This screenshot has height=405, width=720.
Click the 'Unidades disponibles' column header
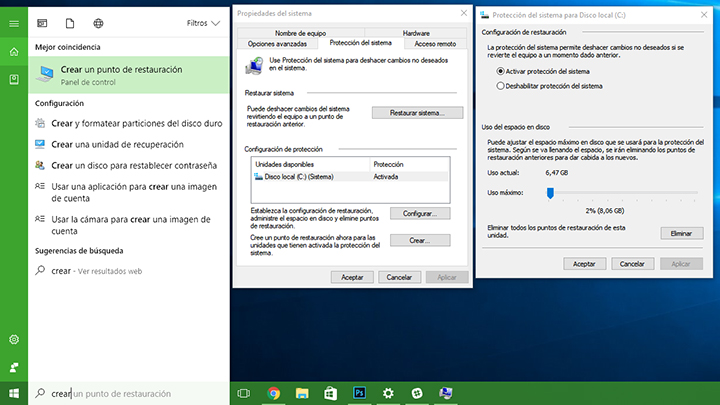point(310,164)
